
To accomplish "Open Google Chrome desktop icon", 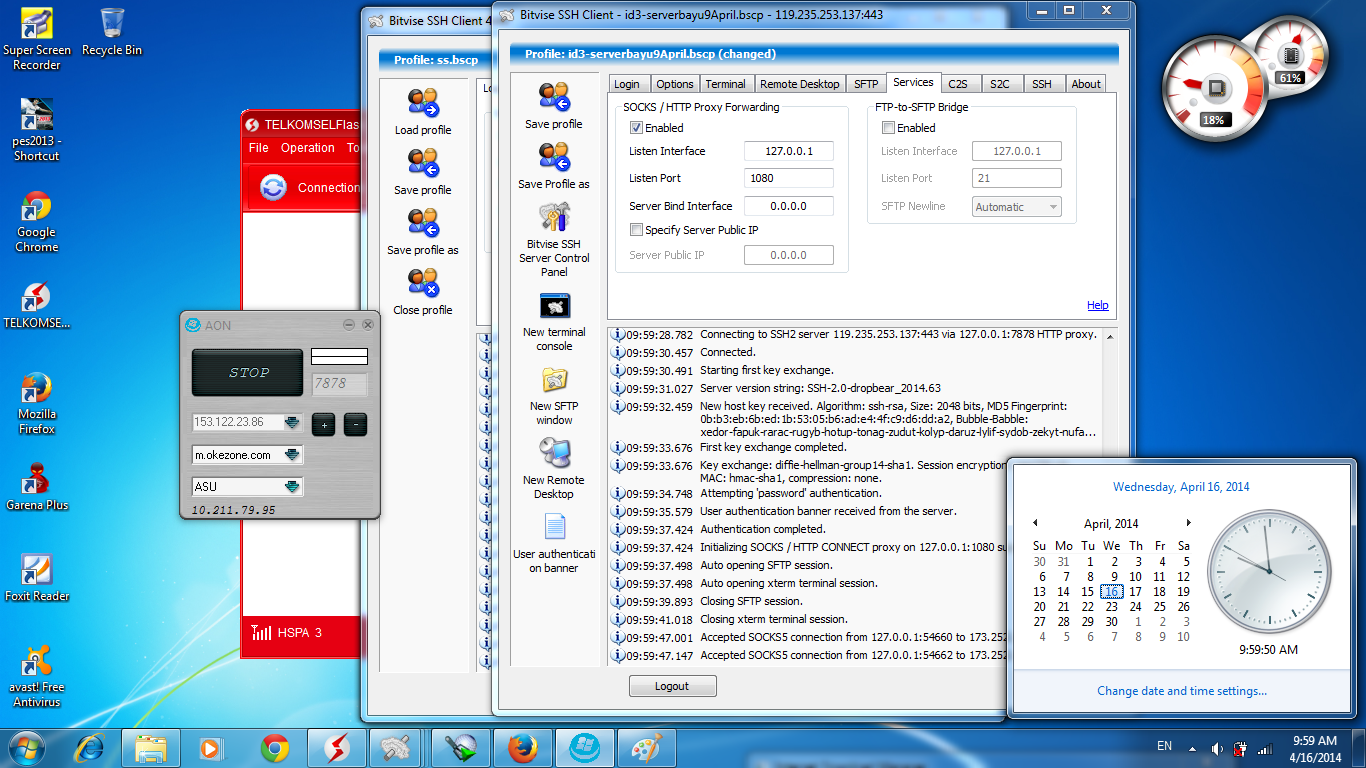I will pyautogui.click(x=37, y=222).
